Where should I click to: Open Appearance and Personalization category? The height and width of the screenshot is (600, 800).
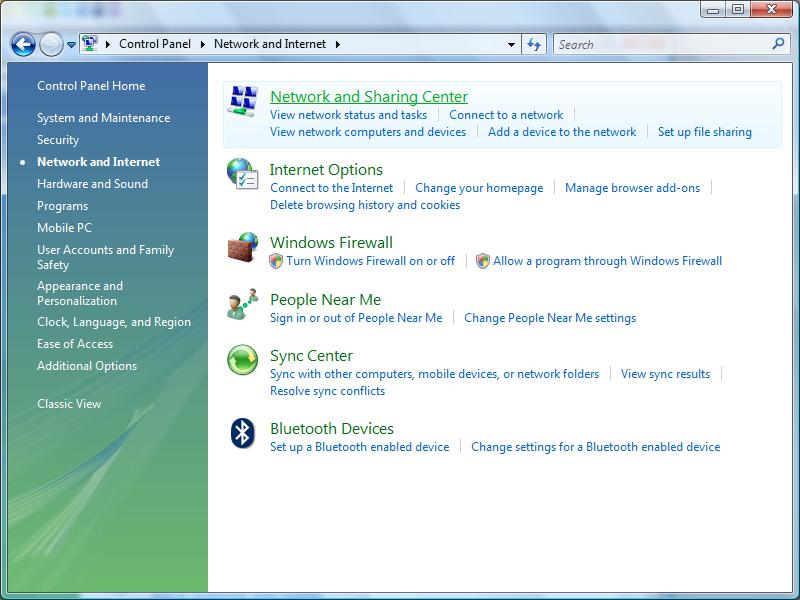point(80,293)
